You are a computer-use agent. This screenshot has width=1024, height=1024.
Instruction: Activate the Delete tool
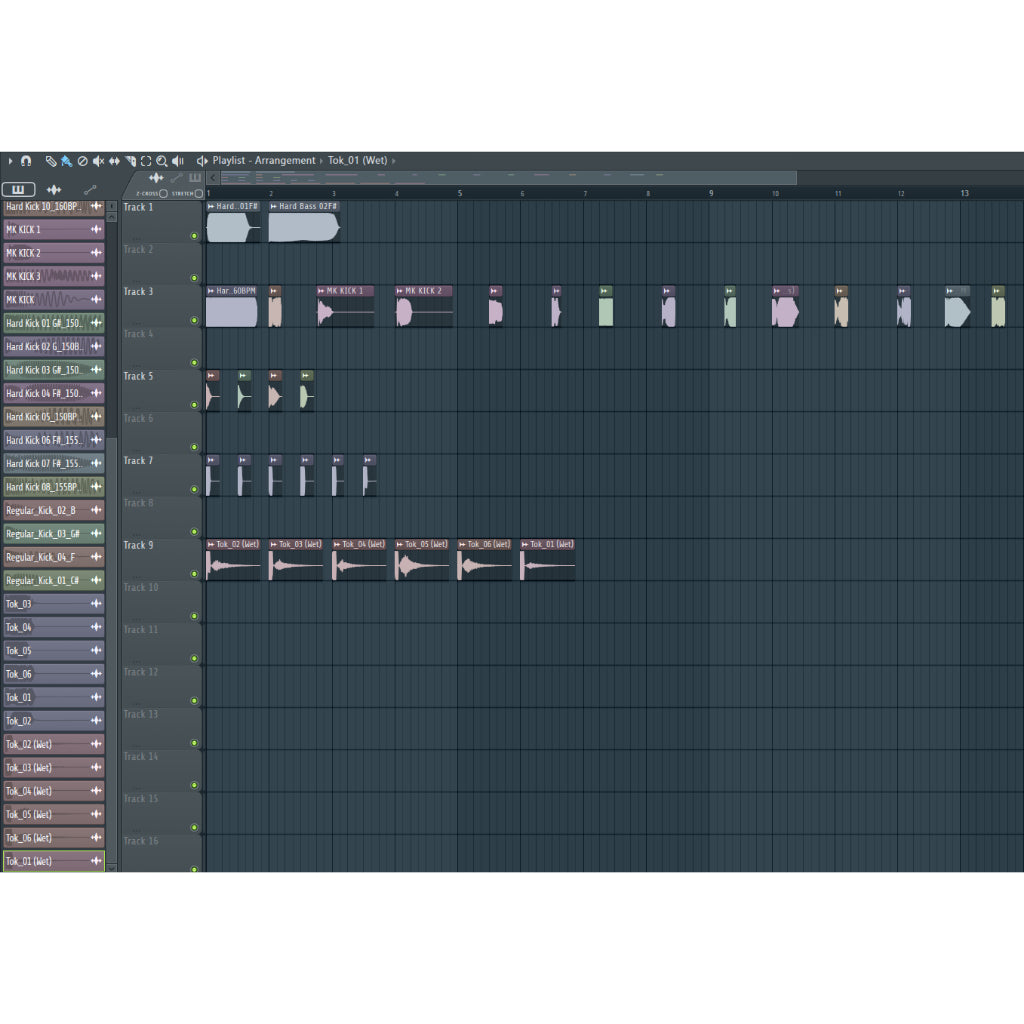(81, 161)
